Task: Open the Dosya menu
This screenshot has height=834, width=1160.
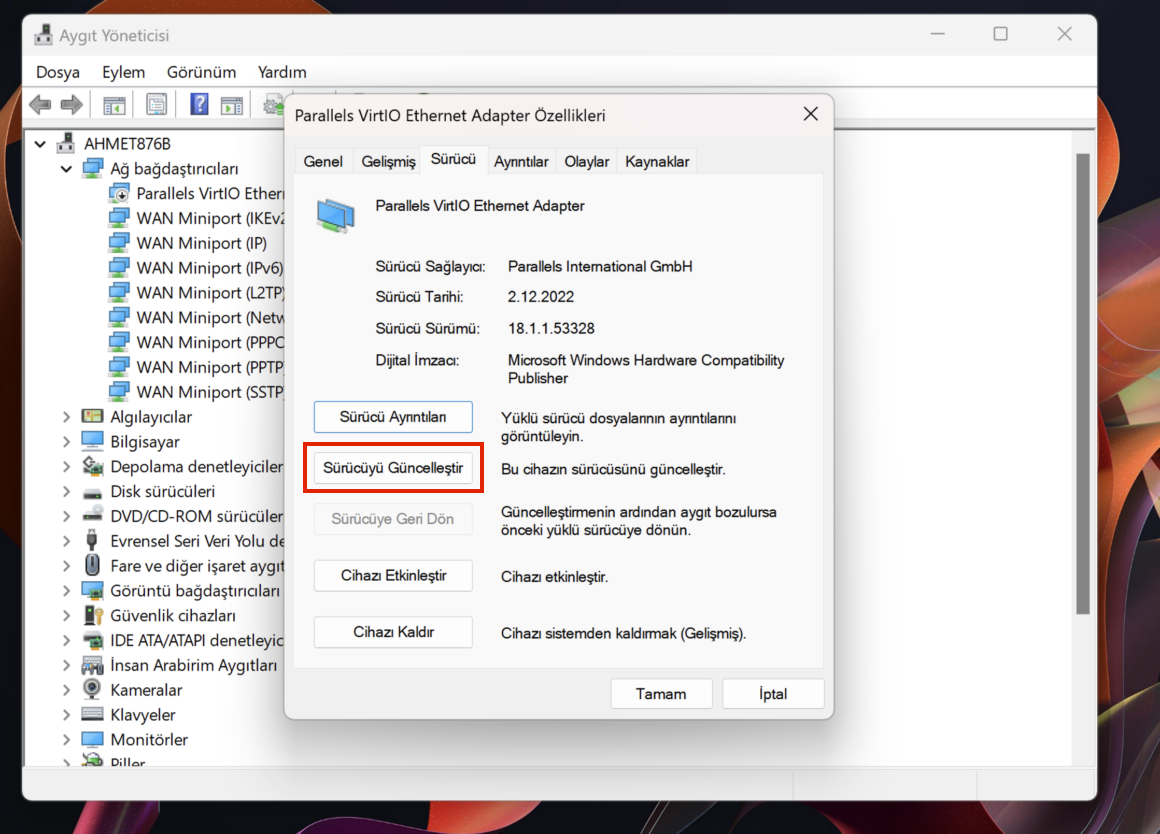Action: (x=58, y=72)
